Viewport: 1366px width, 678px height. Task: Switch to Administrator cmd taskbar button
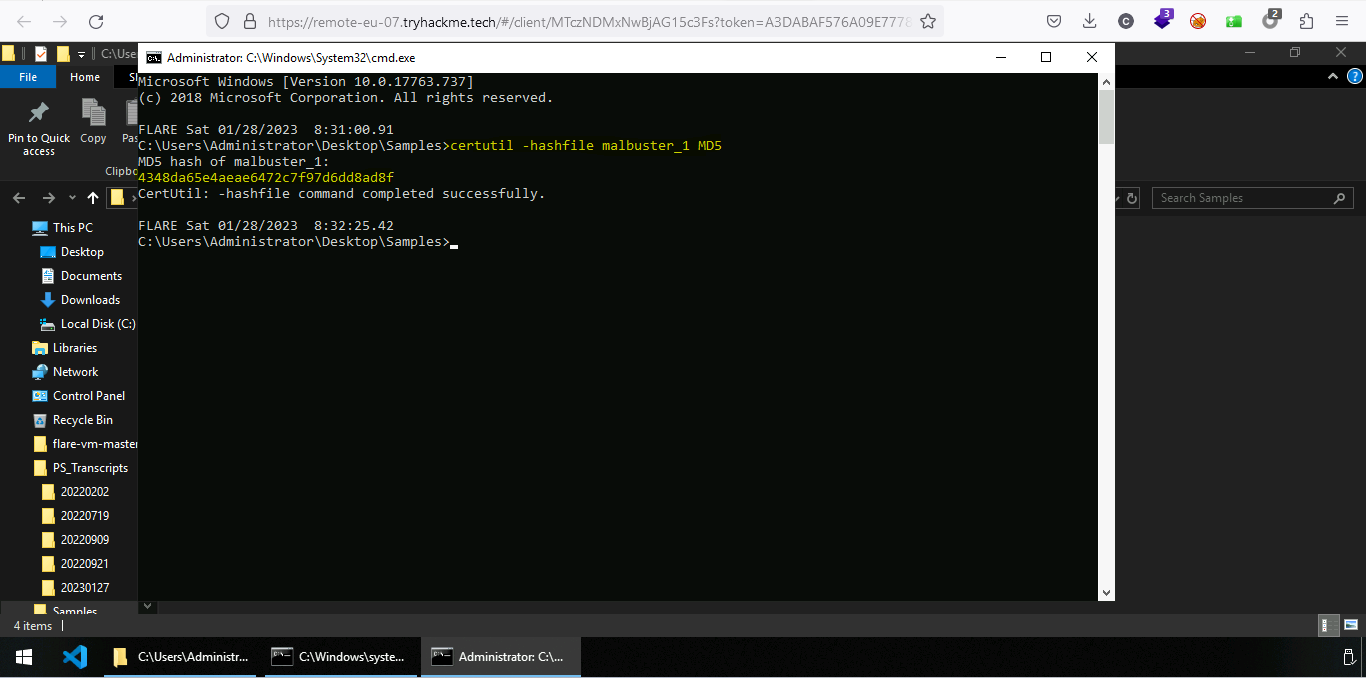click(x=500, y=657)
